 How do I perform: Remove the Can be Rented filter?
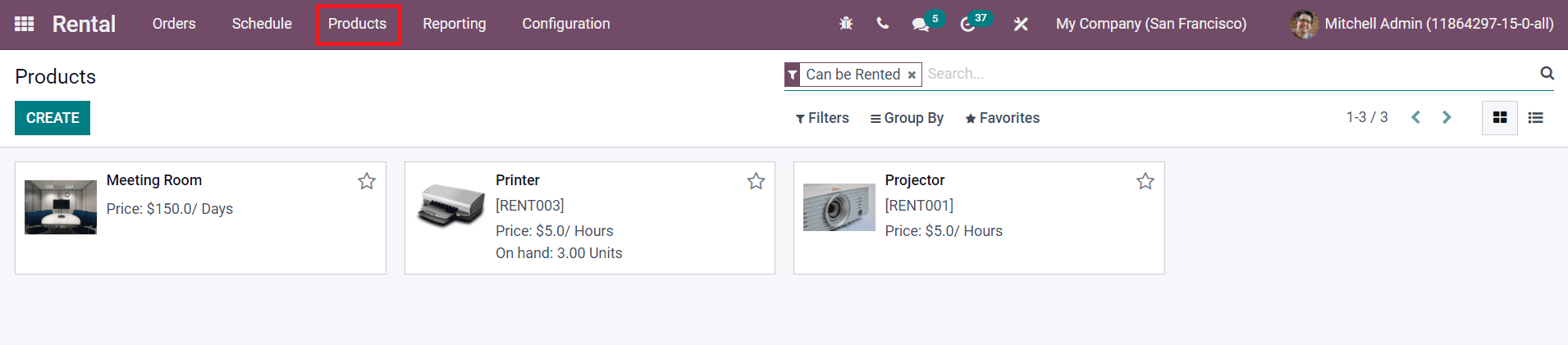[x=912, y=75]
